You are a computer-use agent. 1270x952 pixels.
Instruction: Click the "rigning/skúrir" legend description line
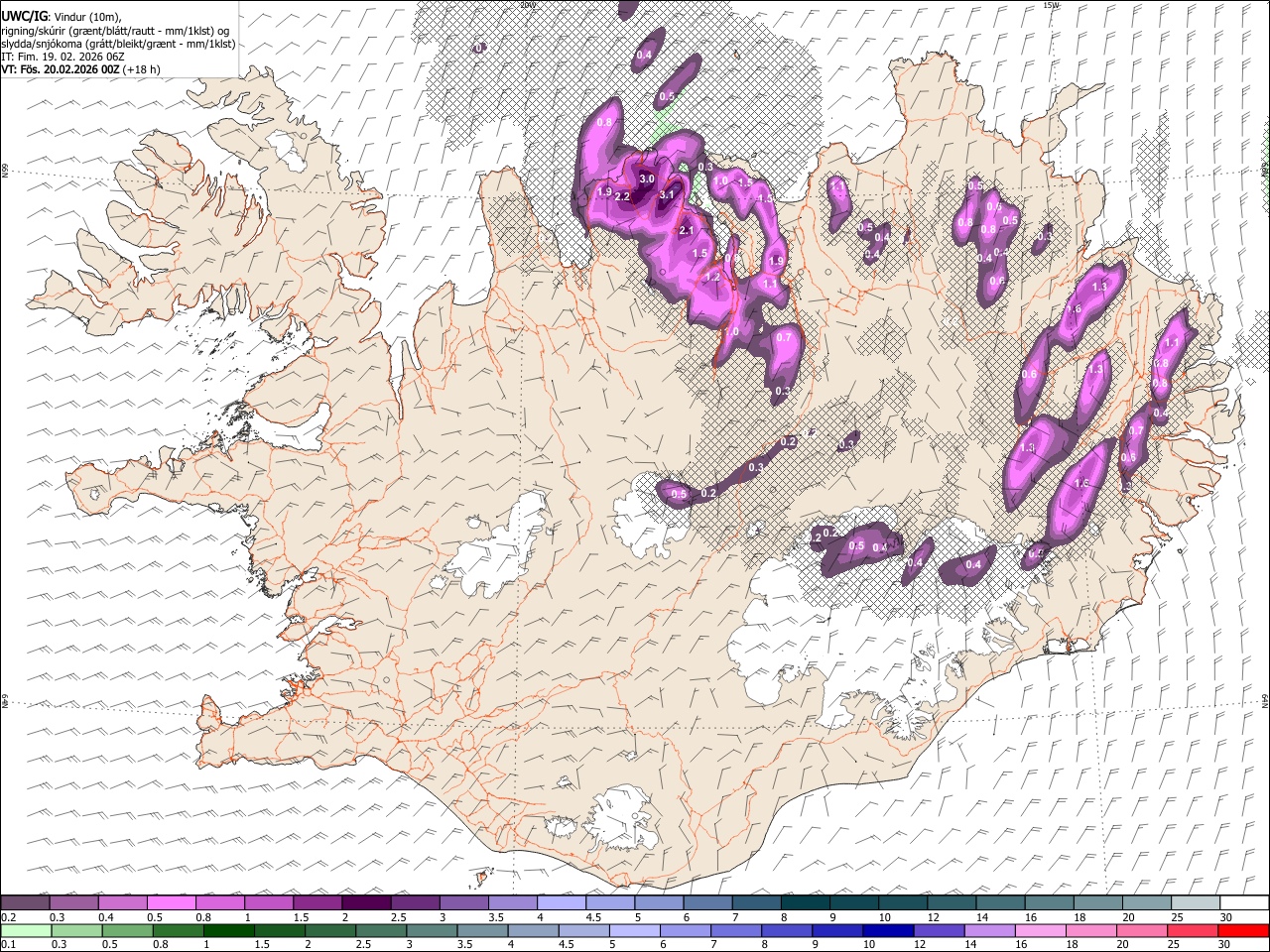pos(117,31)
